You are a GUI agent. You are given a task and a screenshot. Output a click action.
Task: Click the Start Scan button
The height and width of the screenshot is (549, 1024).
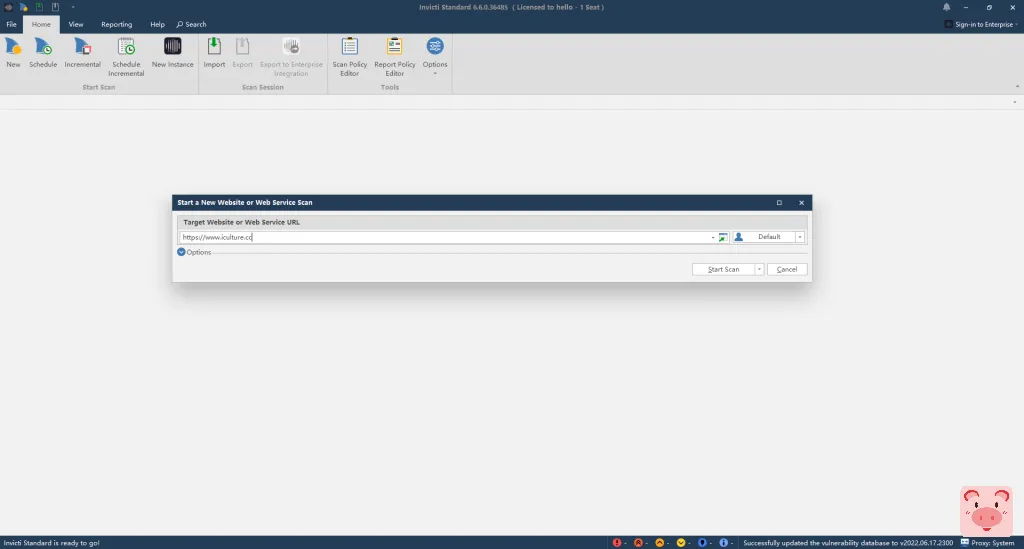724,269
